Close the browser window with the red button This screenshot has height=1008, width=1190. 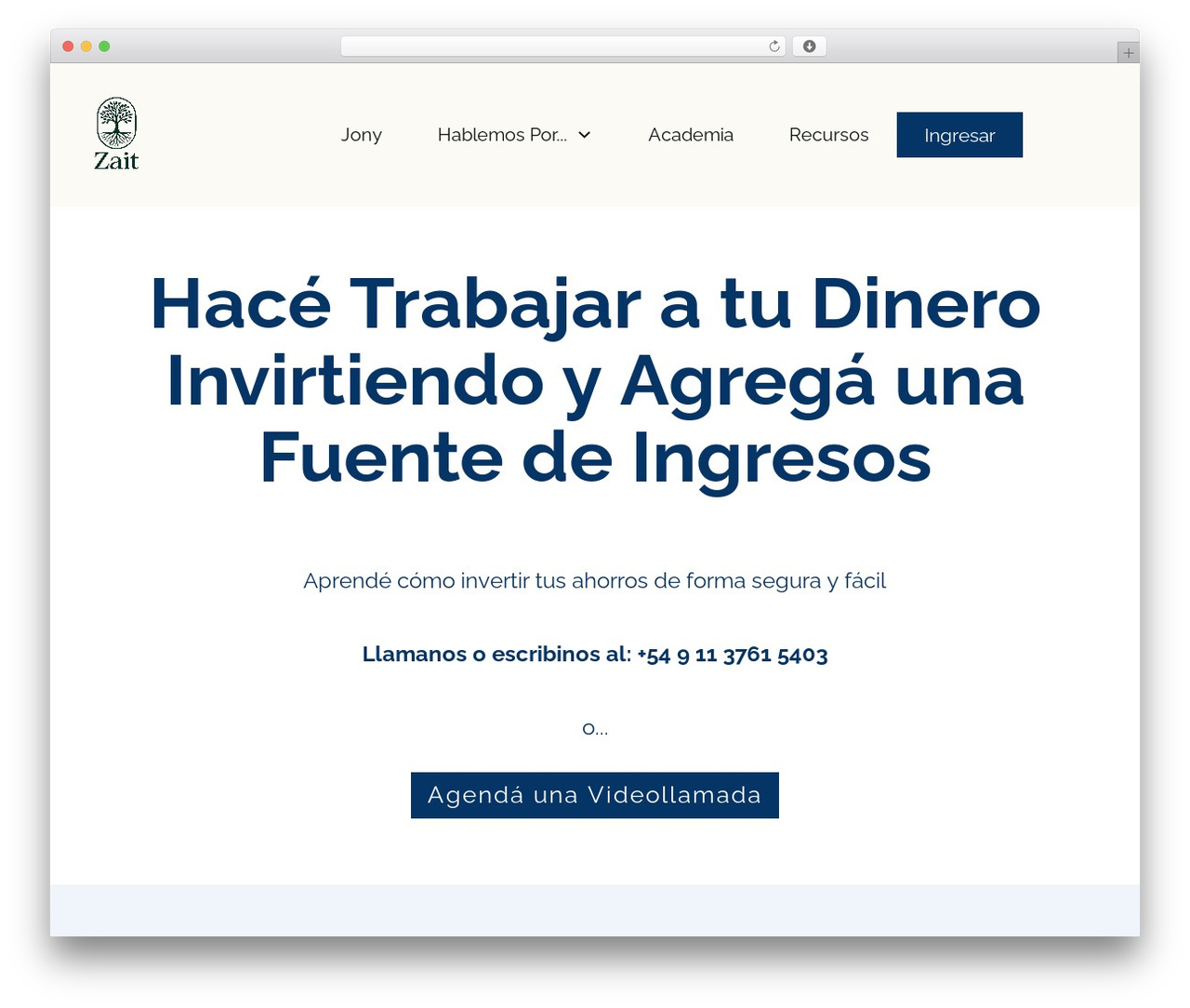pos(68,46)
